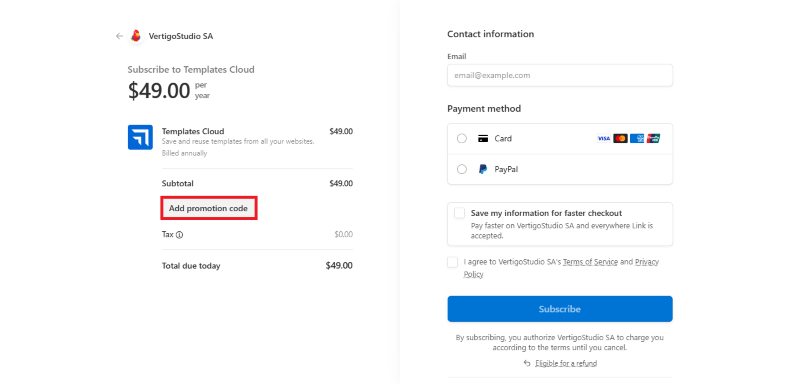Viewport: 800px width, 384px height.
Task: Click the Total due today $49.00 amount
Action: [339, 266]
